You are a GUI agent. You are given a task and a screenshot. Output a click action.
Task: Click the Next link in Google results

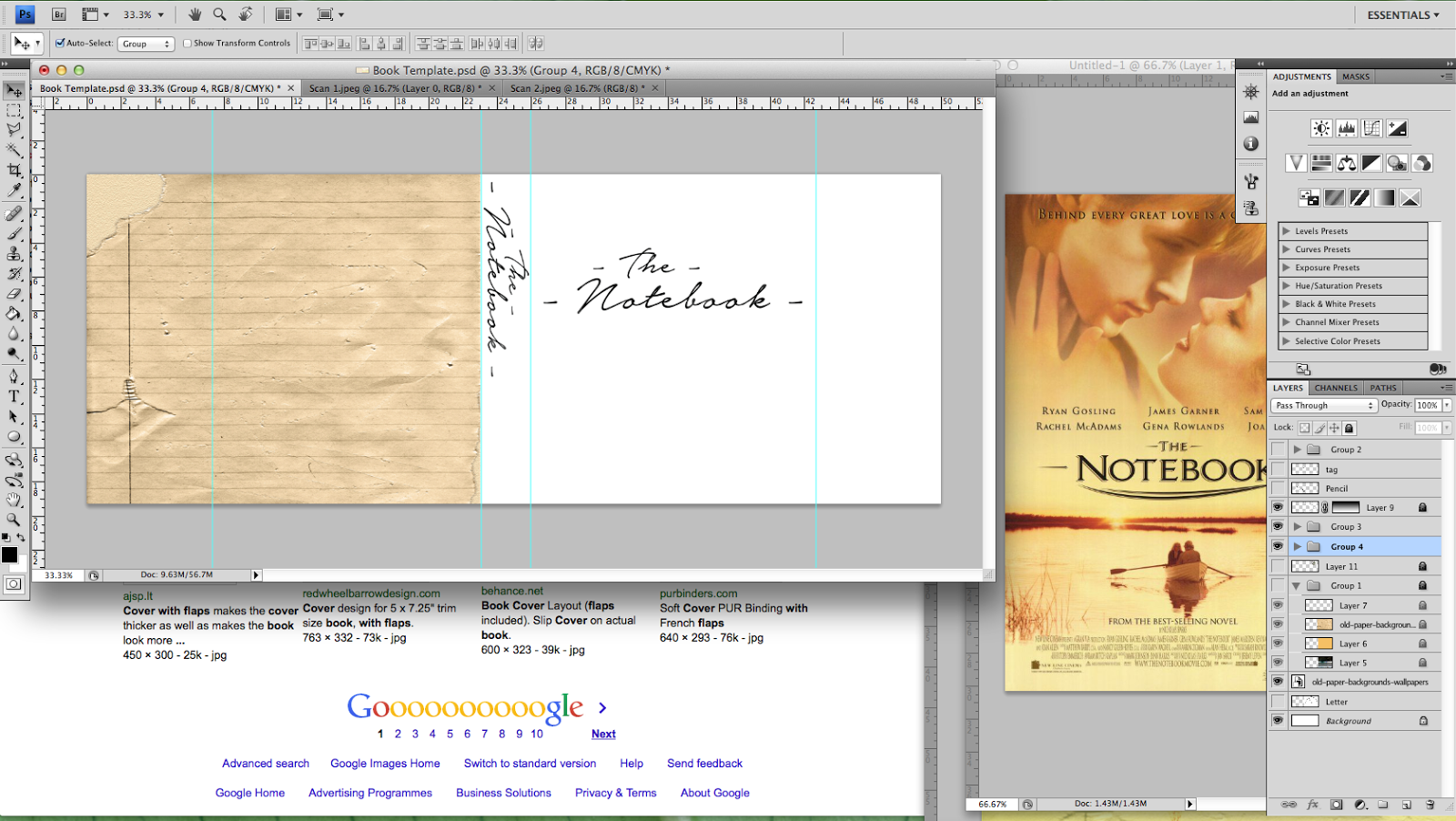pos(603,734)
